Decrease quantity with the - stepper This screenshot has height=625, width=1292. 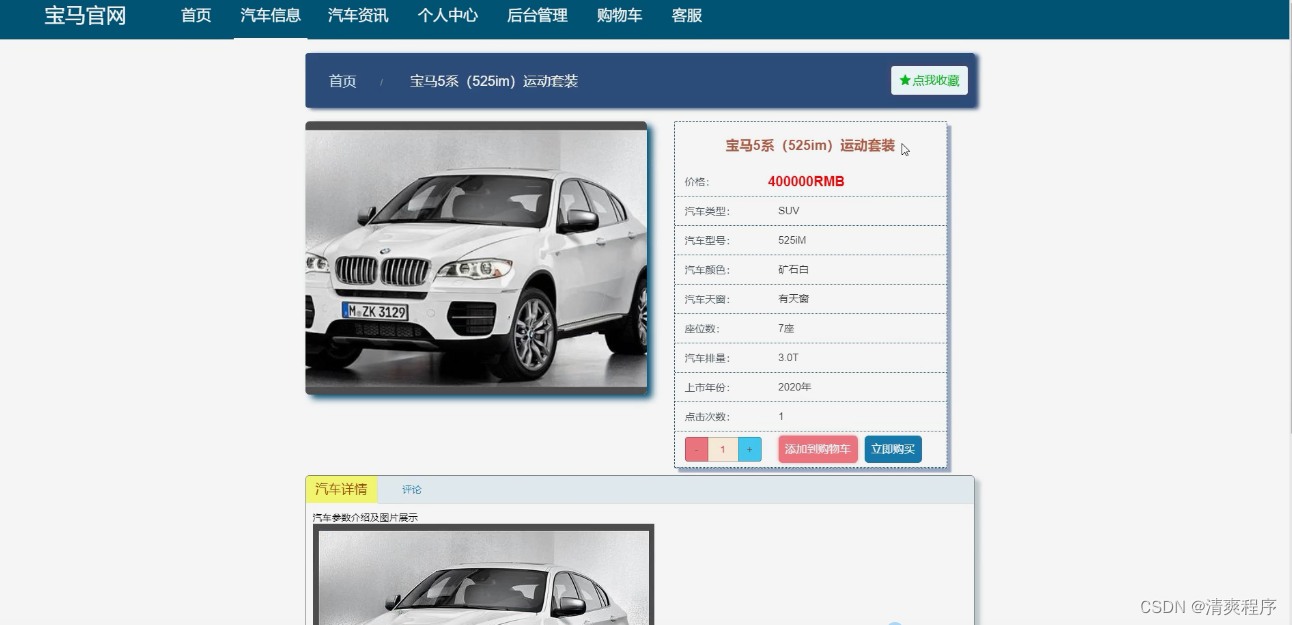[x=696, y=449]
